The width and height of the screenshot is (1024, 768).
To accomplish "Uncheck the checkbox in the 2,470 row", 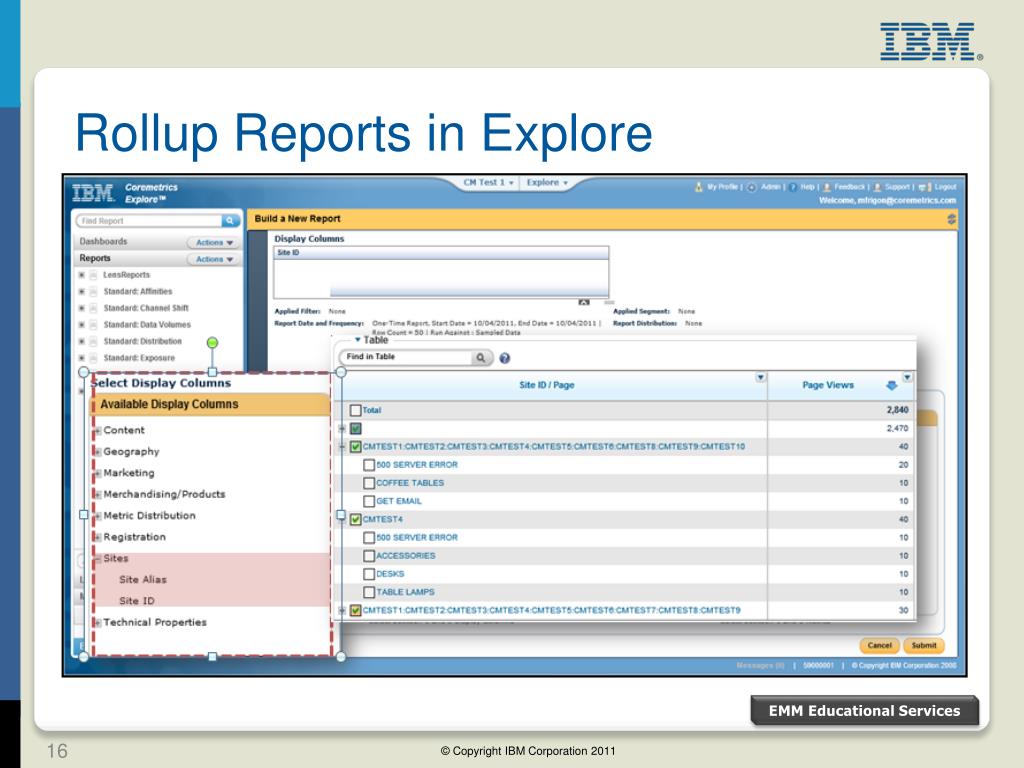I will pos(355,428).
